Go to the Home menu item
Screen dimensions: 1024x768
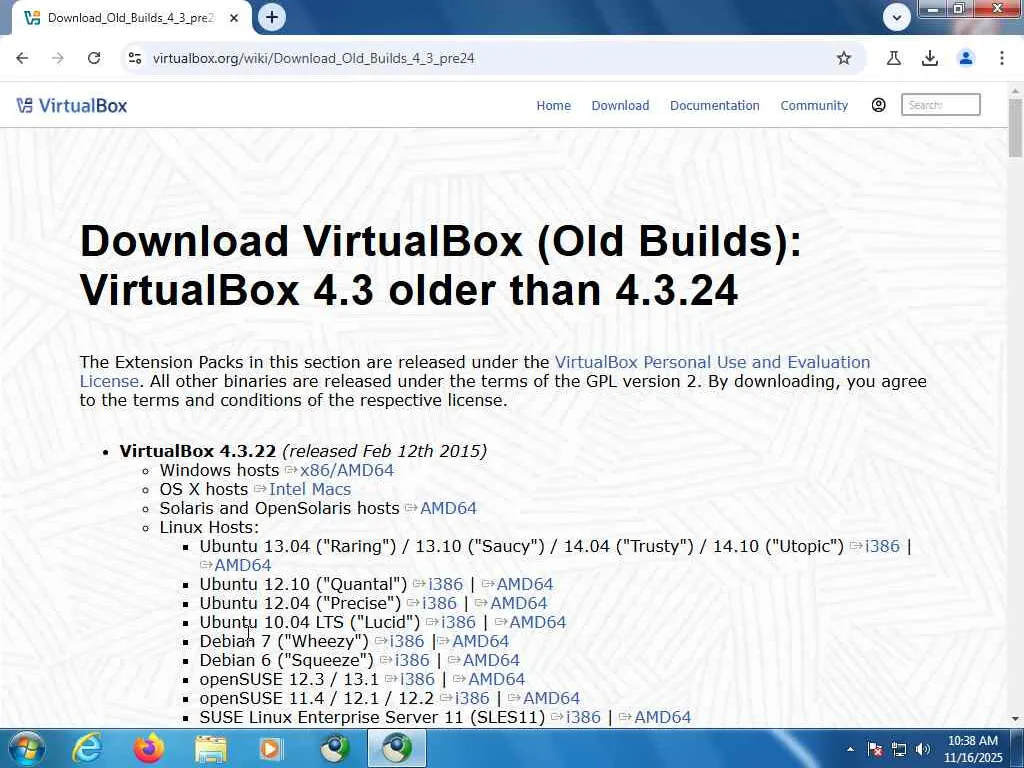553,105
